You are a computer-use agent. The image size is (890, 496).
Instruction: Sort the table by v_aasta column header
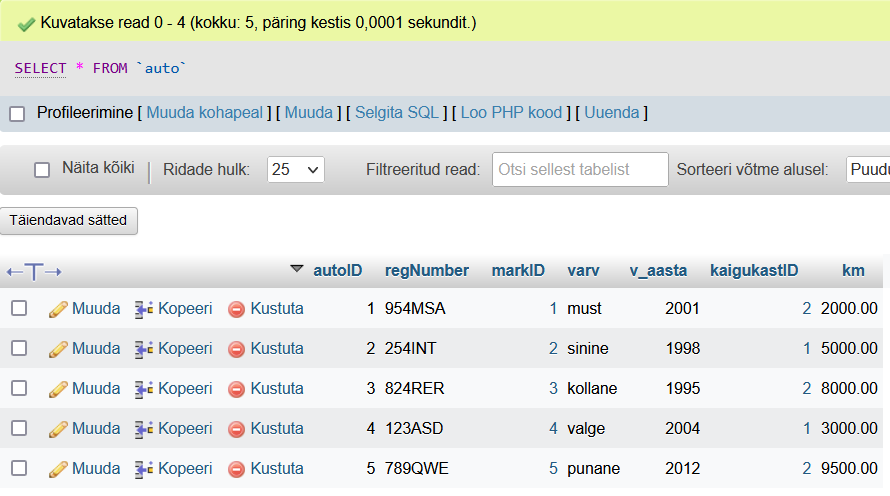[x=658, y=271]
